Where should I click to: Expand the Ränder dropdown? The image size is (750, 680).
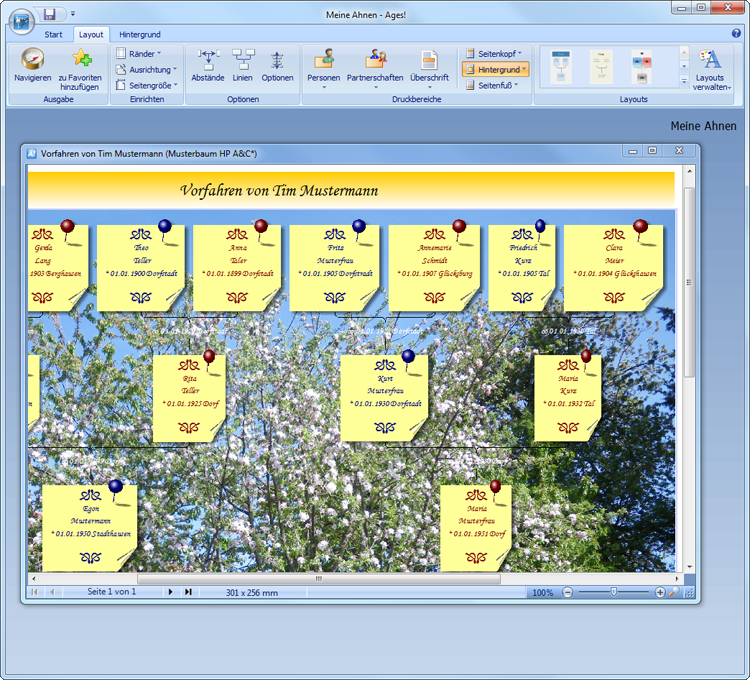pos(139,53)
